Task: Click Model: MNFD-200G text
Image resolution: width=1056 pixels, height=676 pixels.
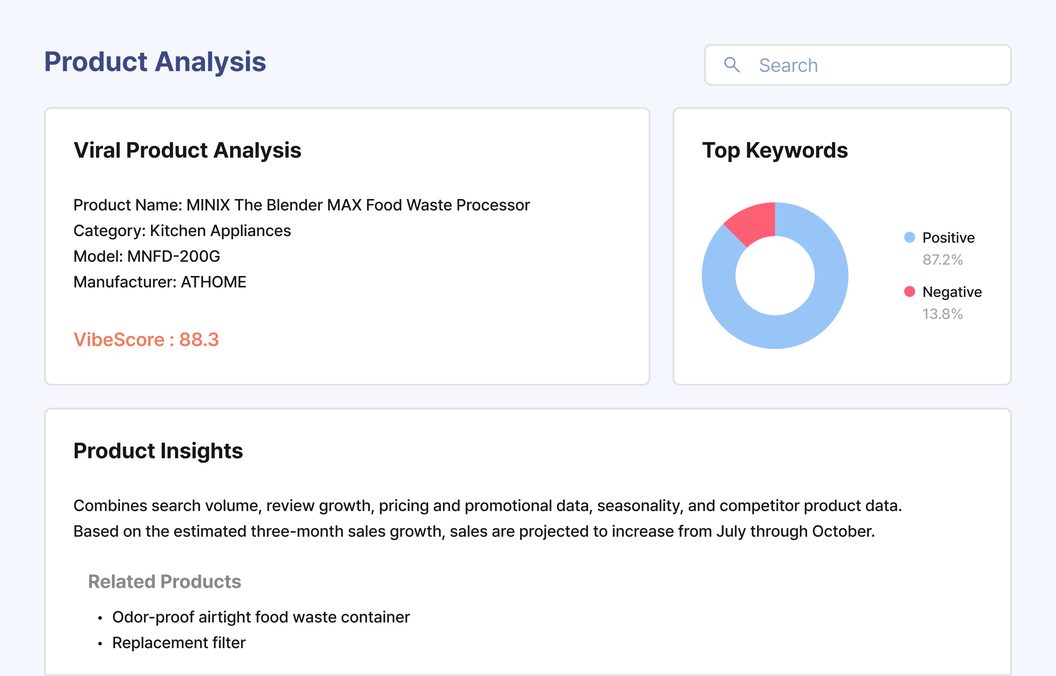Action: tap(147, 256)
